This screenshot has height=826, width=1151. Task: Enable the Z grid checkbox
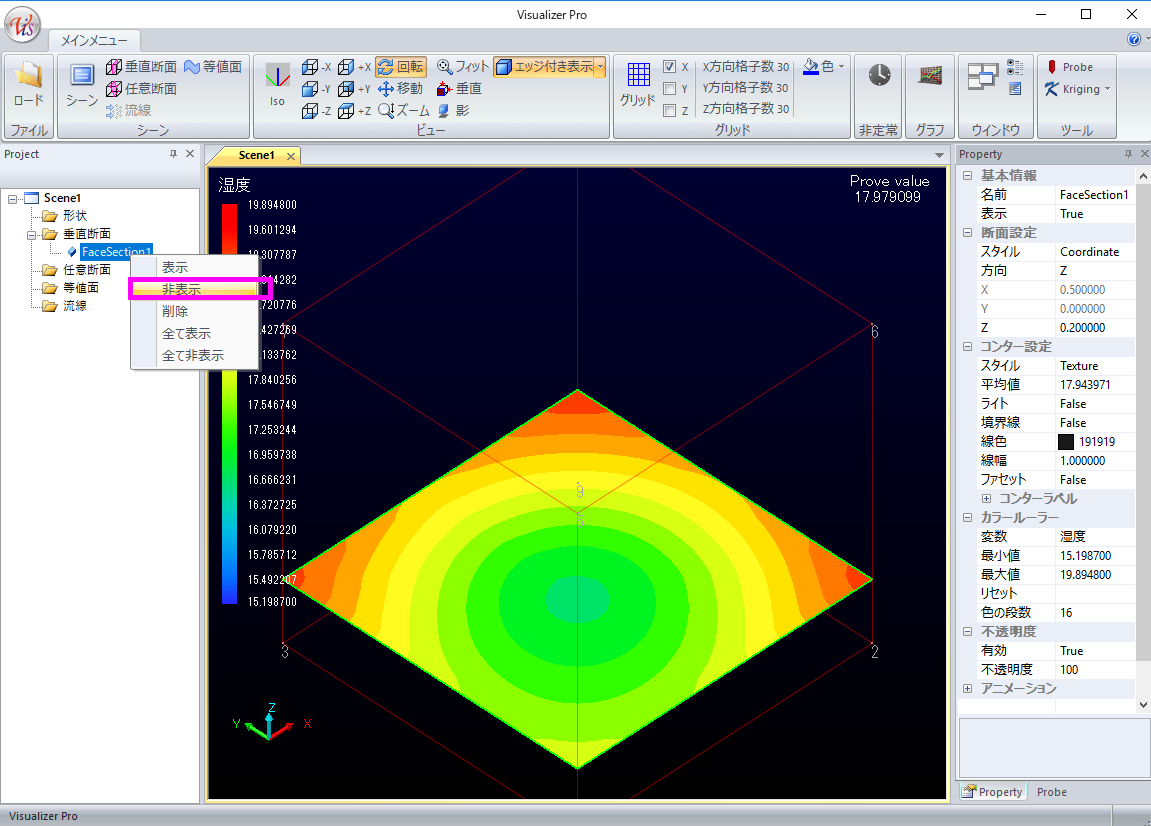(x=670, y=111)
